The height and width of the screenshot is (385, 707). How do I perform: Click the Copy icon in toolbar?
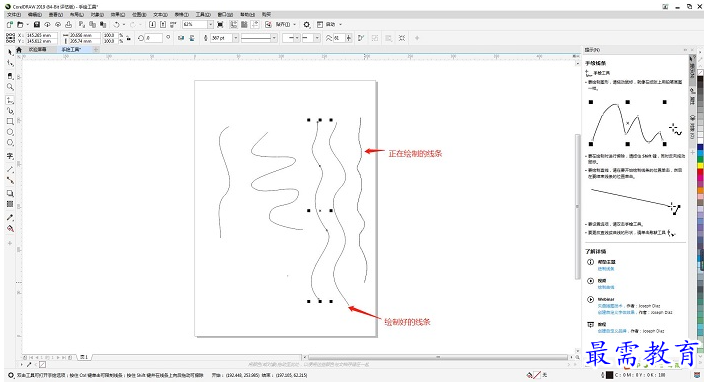[x=92, y=24]
